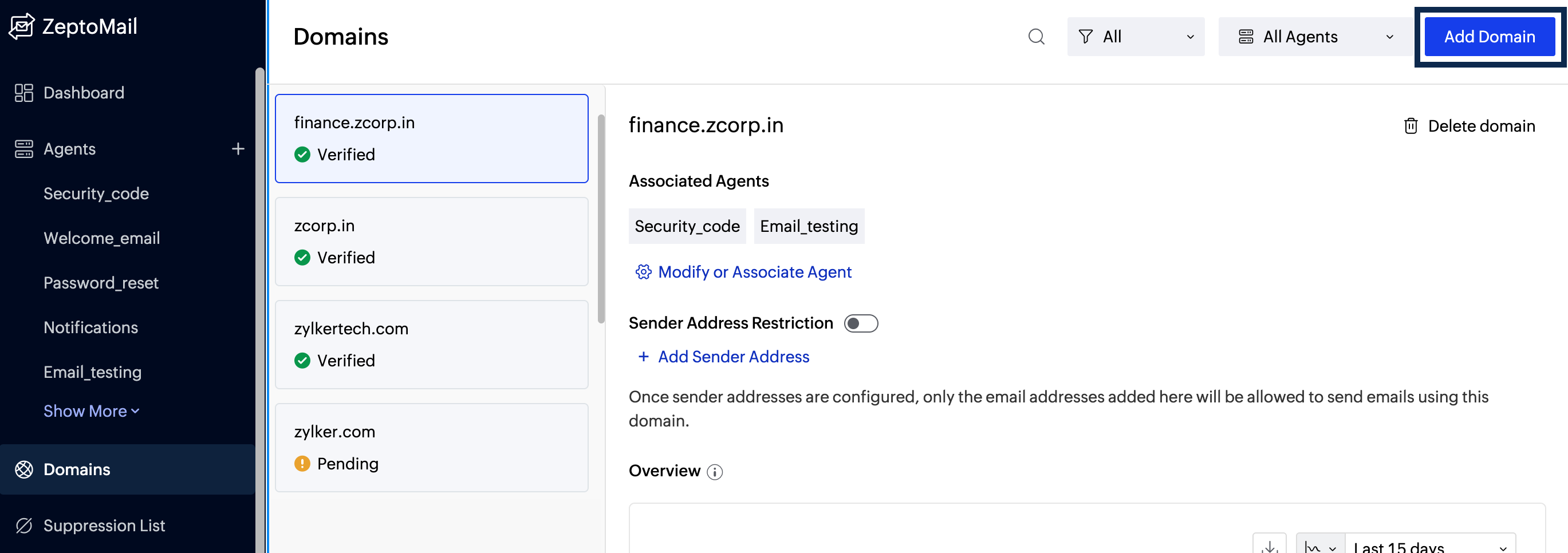Click the All Agents server icon

point(1247,37)
